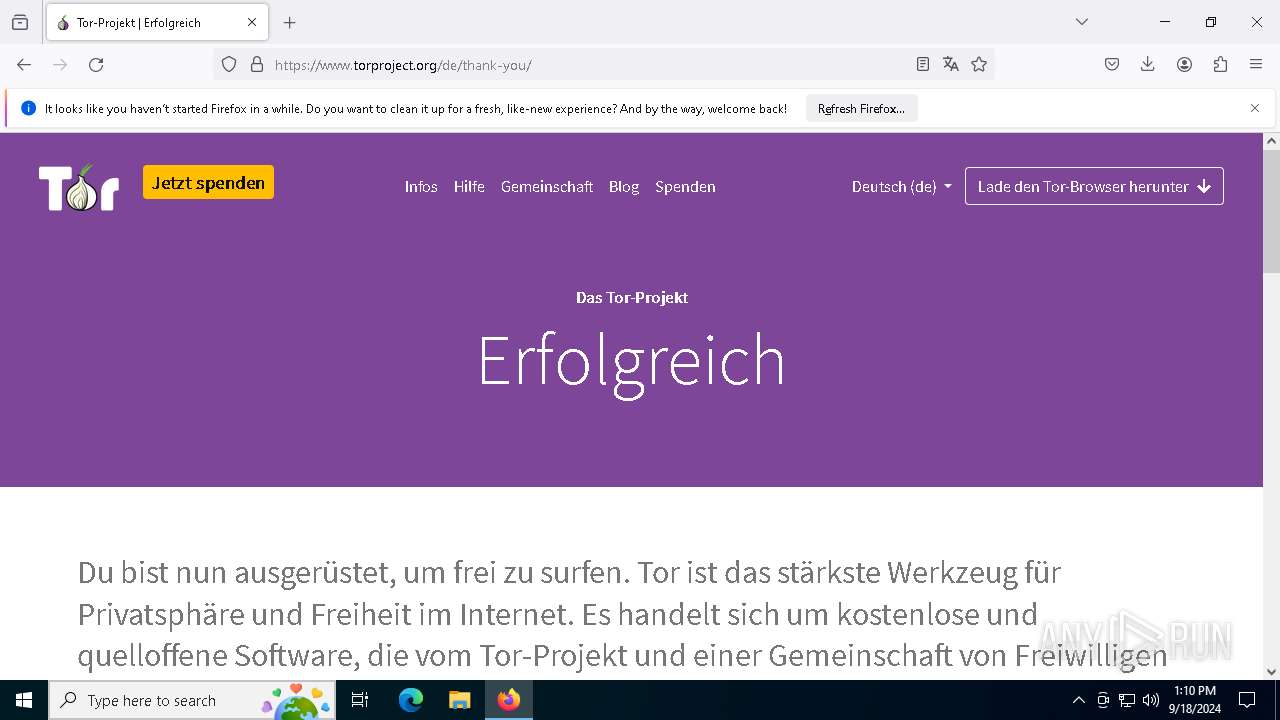Toggle reader view icon
The width and height of the screenshot is (1280, 720).
pos(923,65)
